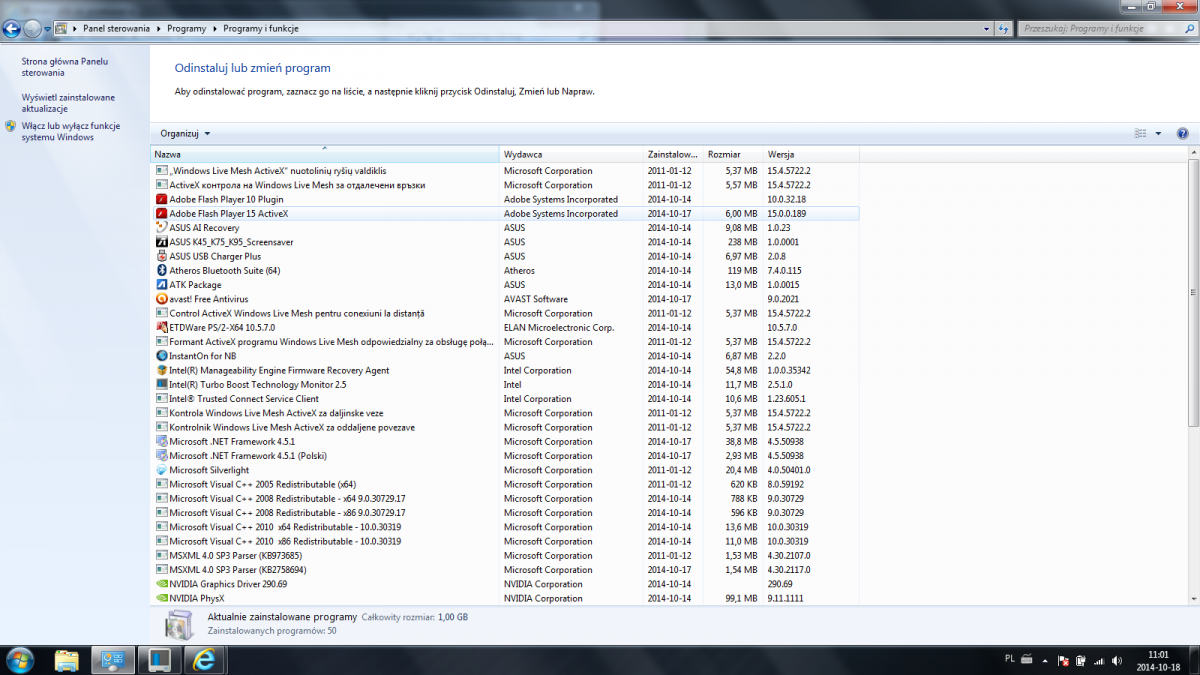Screen dimensions: 1200x675
Task: Select Microsoft Visual C++ 2010 x86 Redistributable
Action: (505, 541)
